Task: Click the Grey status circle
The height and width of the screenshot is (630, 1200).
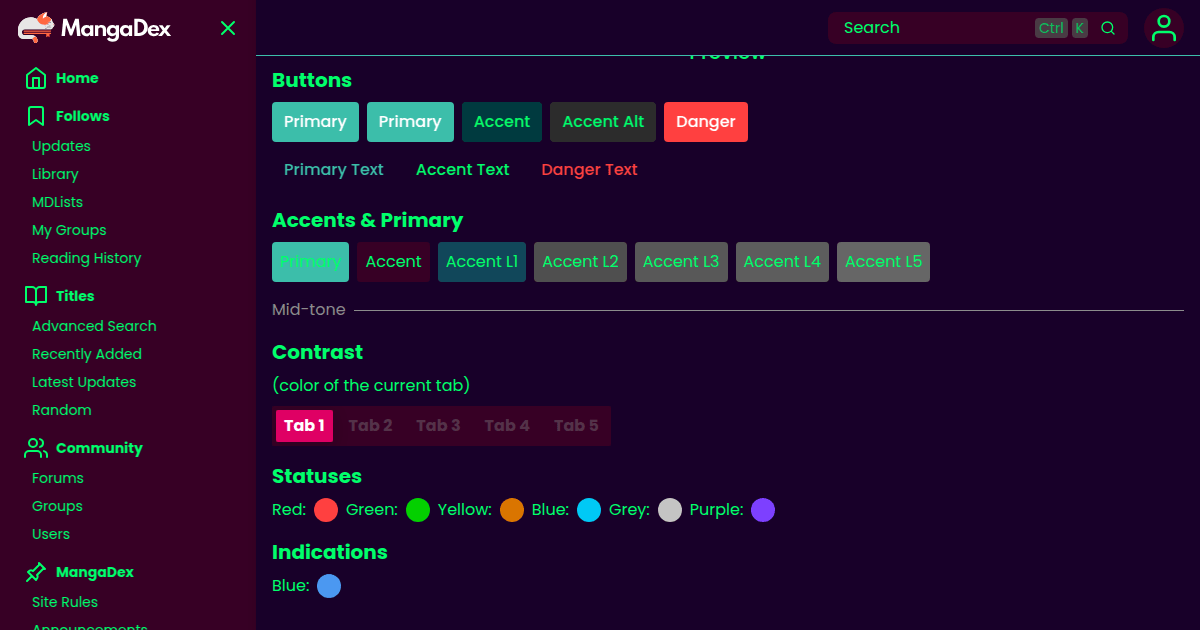Action: [670, 510]
